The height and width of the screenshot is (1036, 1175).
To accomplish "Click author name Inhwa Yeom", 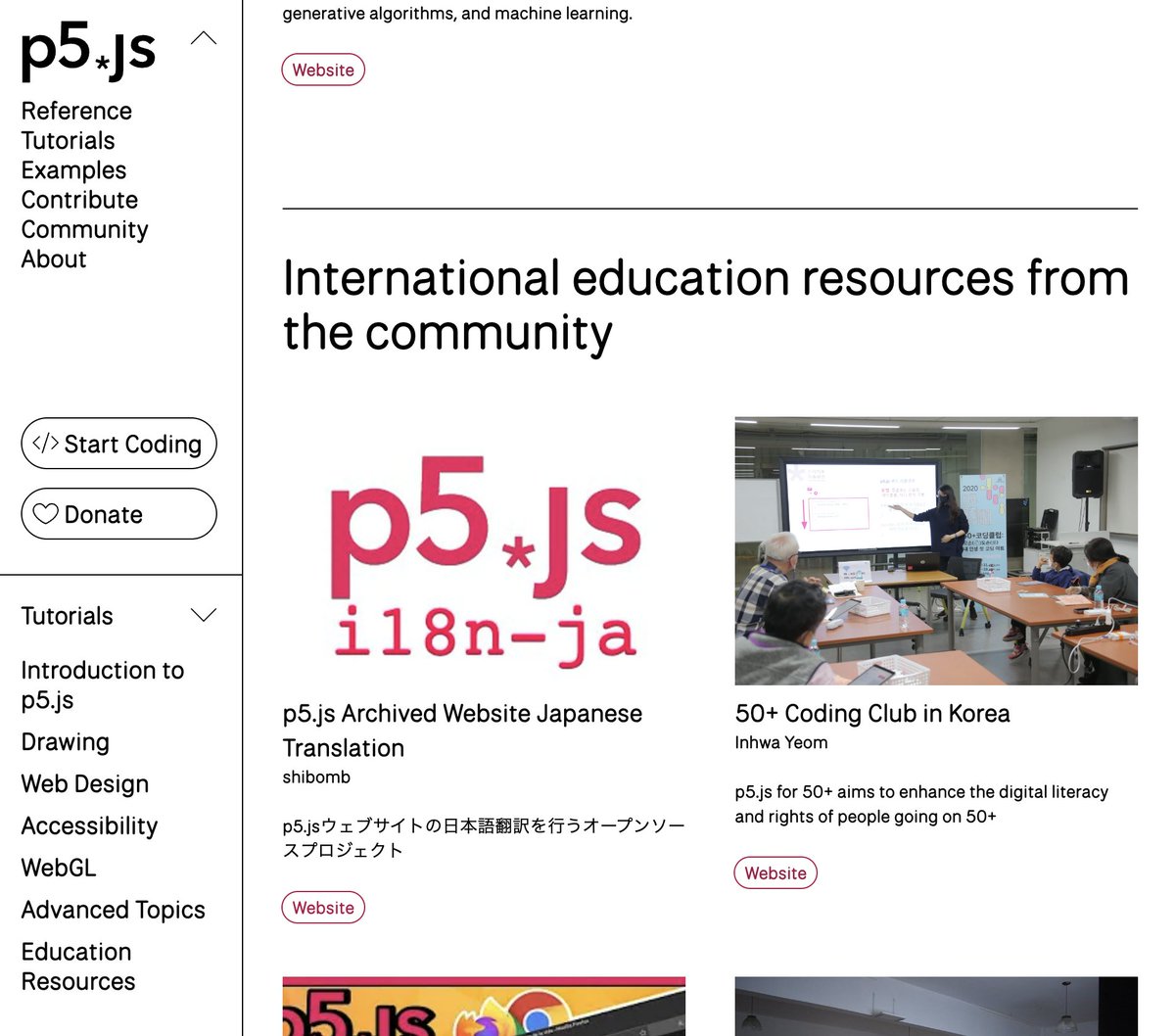I will [781, 742].
